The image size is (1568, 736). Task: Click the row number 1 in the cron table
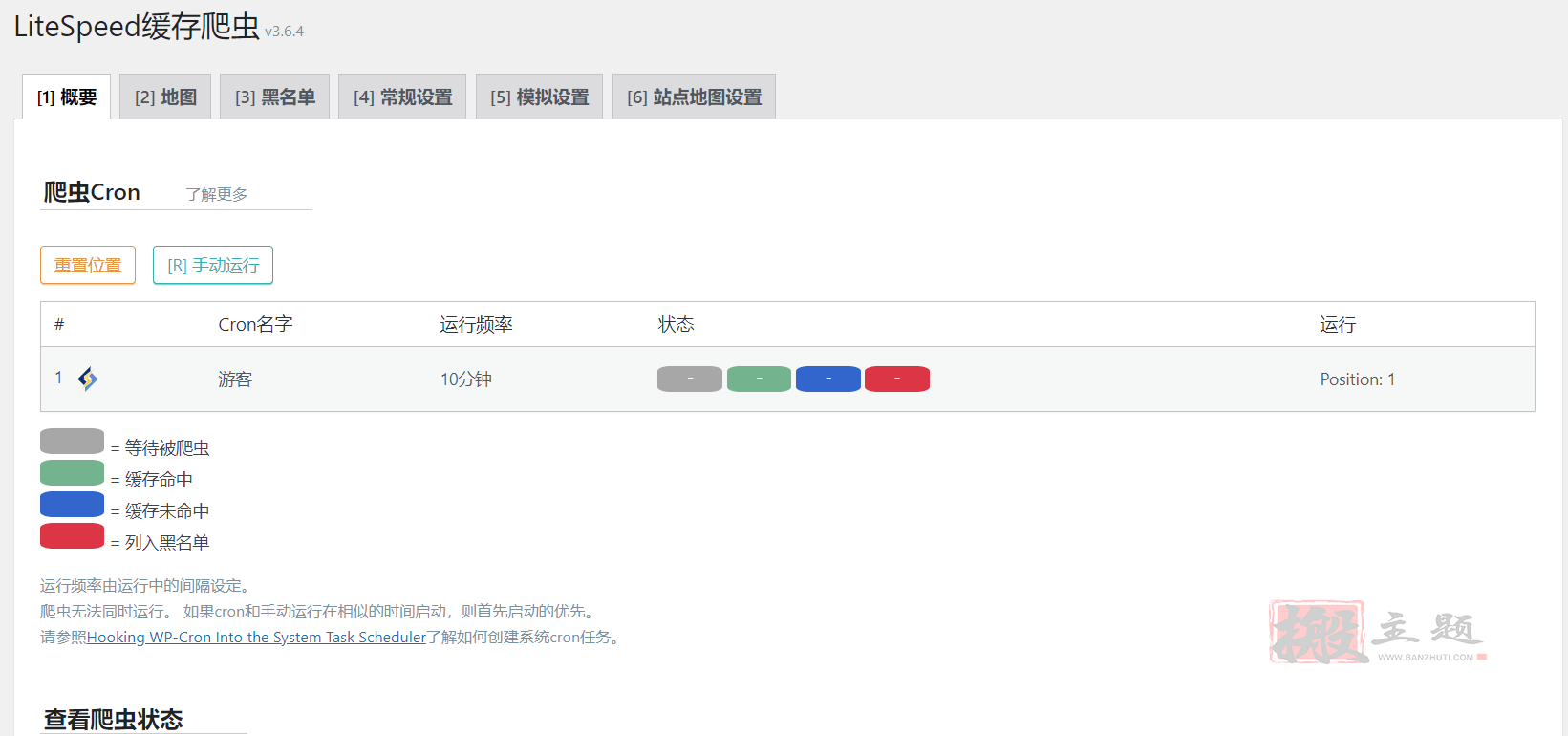58,378
